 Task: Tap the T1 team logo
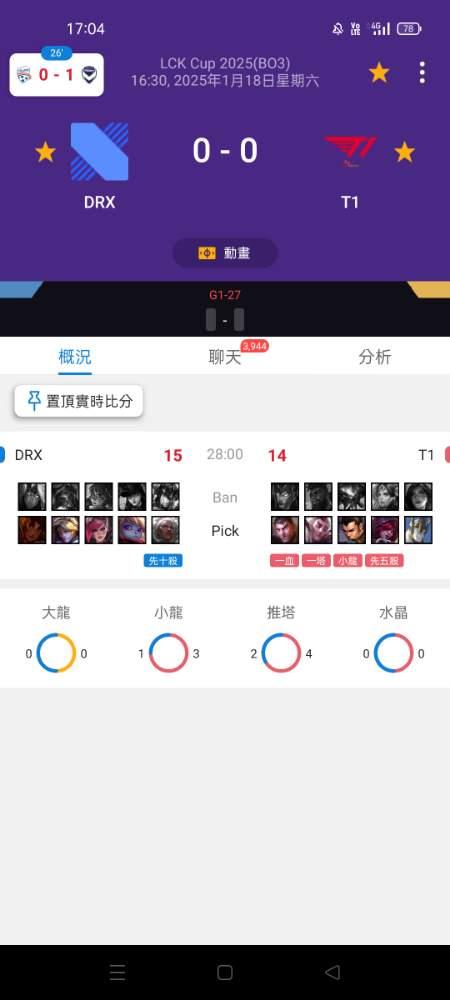tap(349, 152)
